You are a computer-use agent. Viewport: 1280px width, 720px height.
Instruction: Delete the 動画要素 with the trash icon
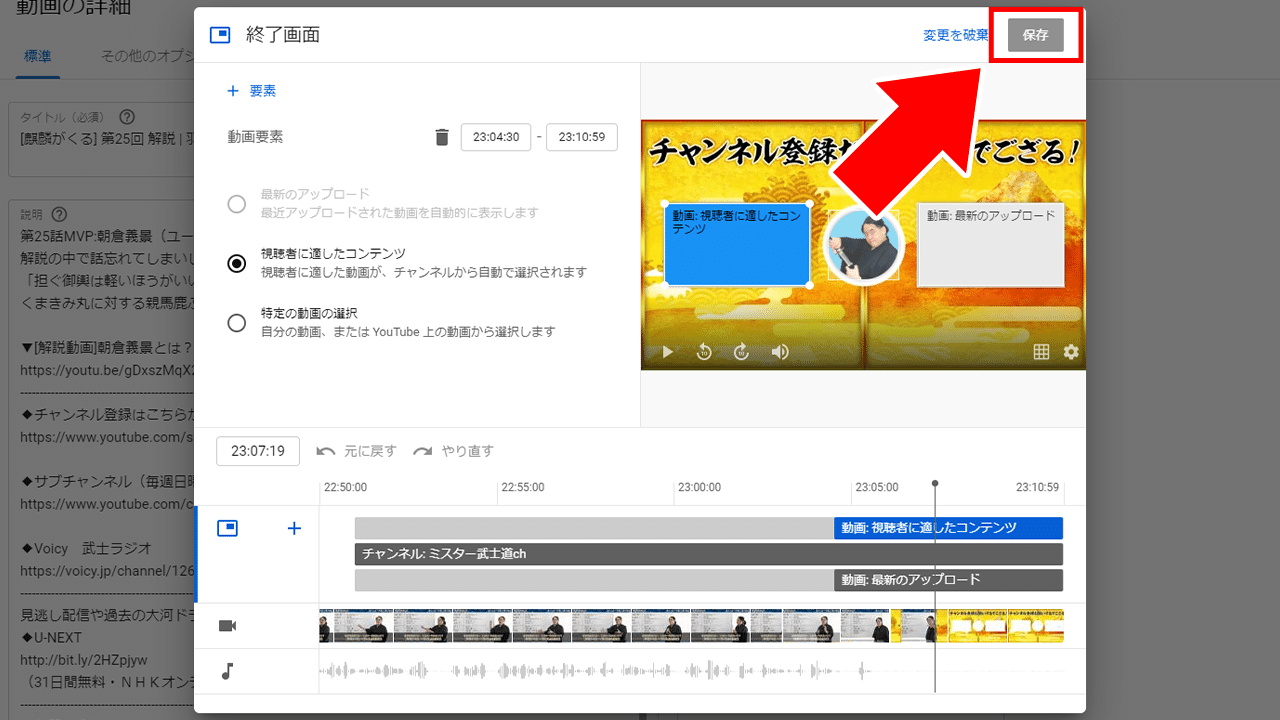(x=441, y=137)
